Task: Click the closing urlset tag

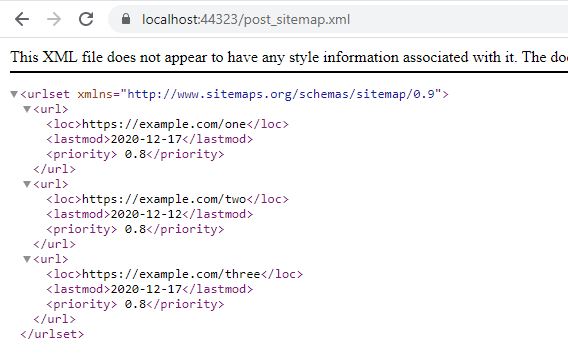Action: pyautogui.click(x=52, y=334)
